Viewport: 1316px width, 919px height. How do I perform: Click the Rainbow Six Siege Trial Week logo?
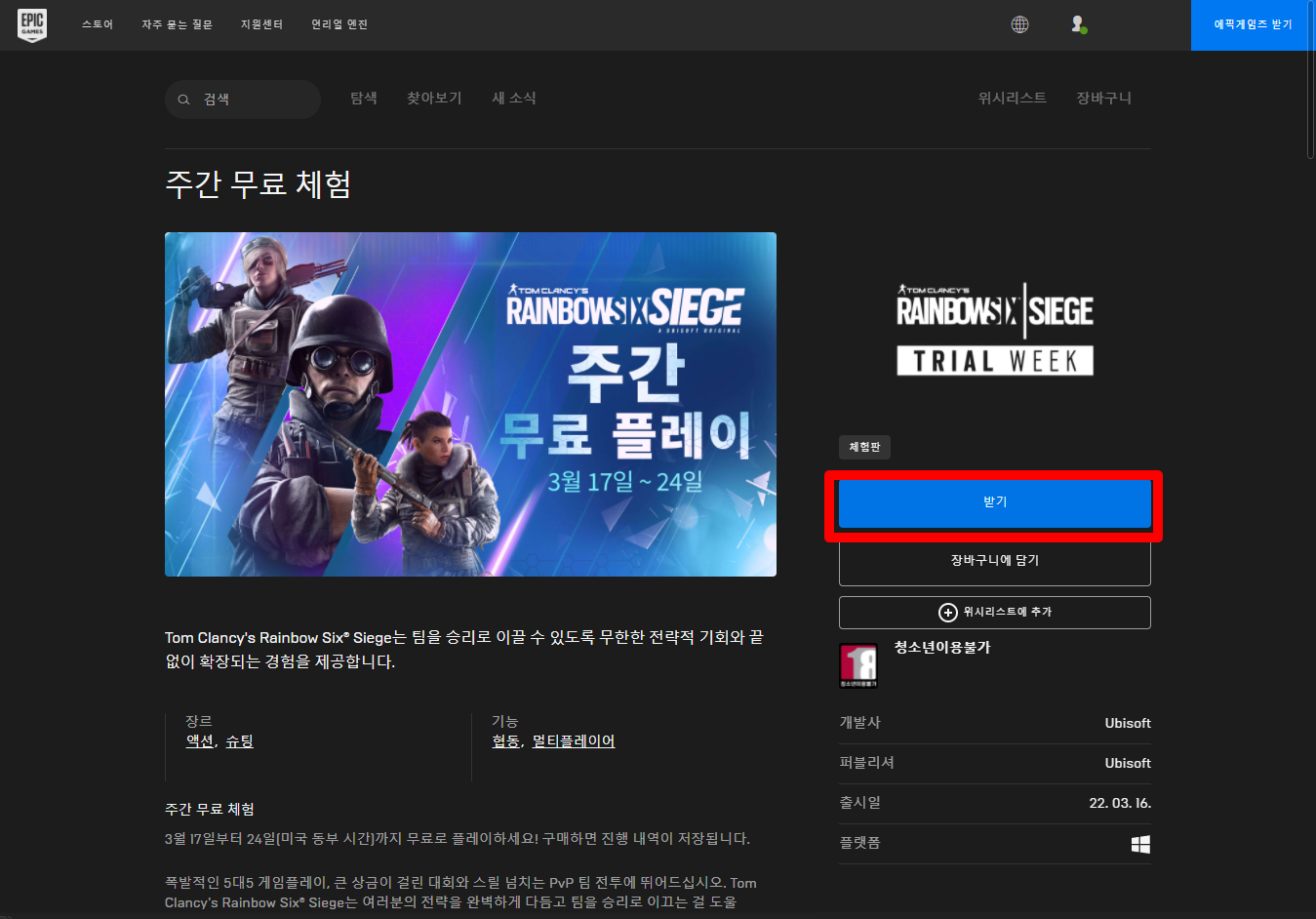995,330
